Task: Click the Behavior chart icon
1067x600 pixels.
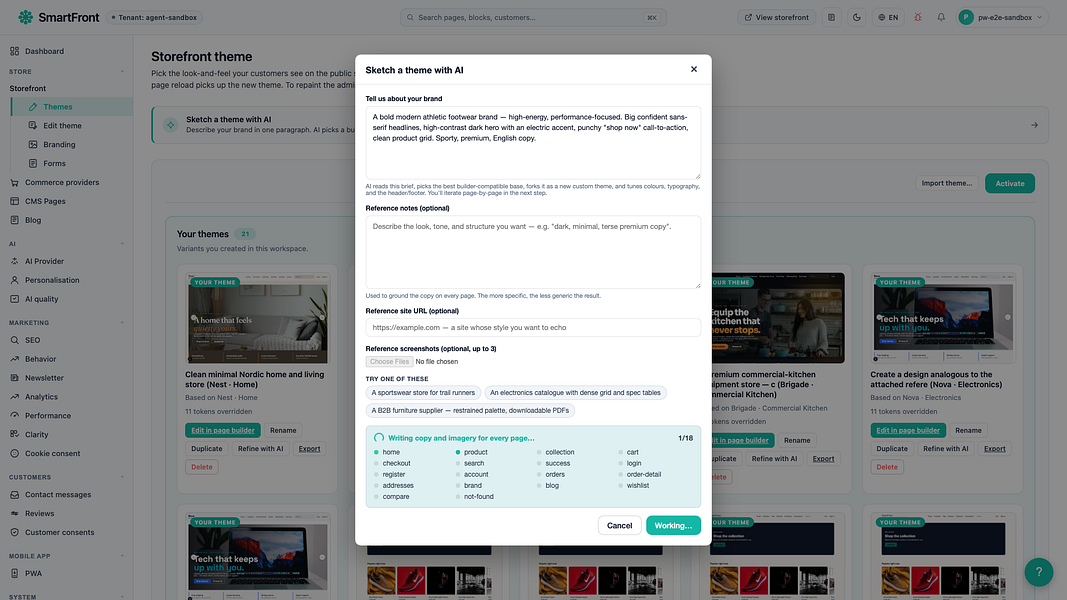Action: 14,359
